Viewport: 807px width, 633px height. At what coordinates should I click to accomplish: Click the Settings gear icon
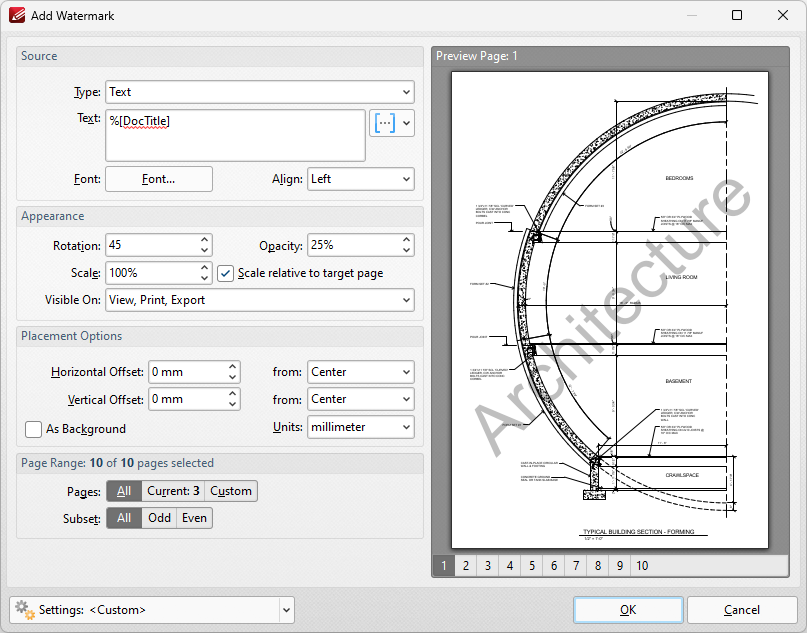pos(24,609)
